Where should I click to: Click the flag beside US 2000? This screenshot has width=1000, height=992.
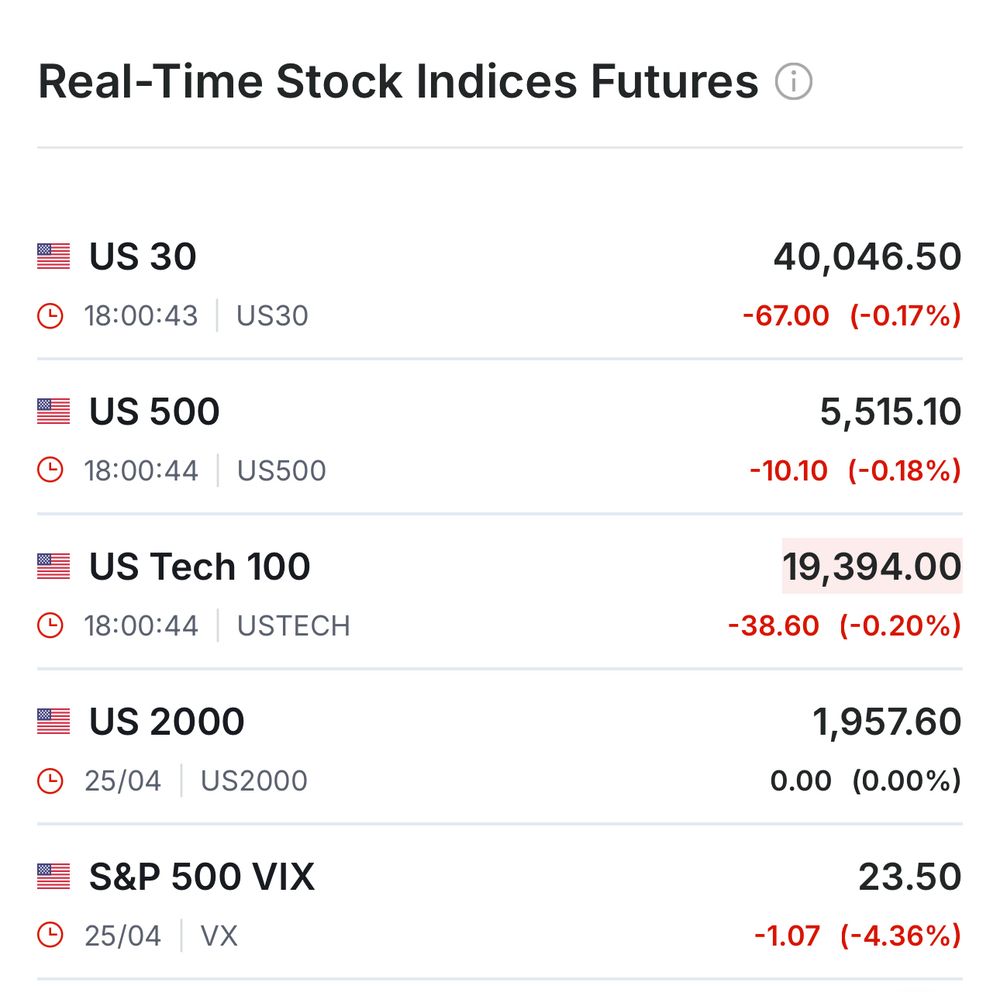54,722
